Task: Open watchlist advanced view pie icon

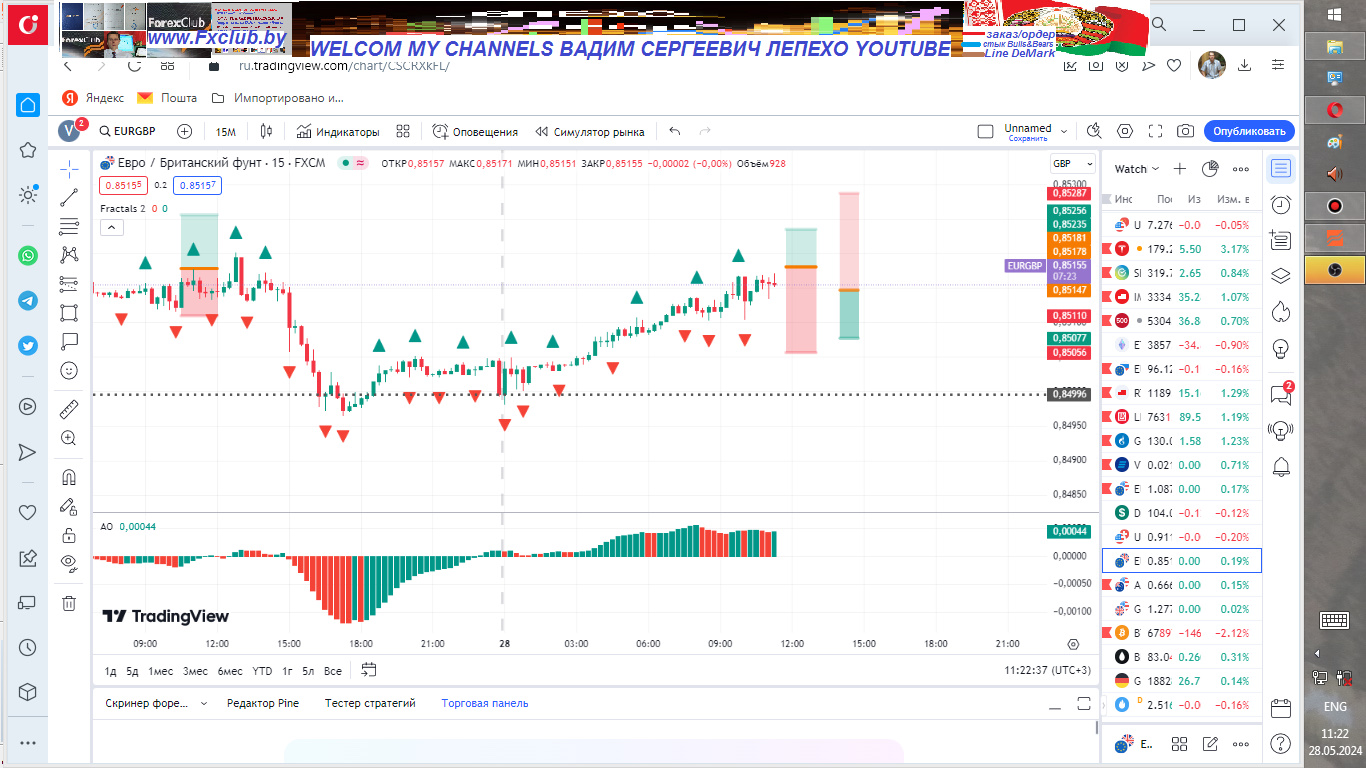Action: coord(1210,169)
